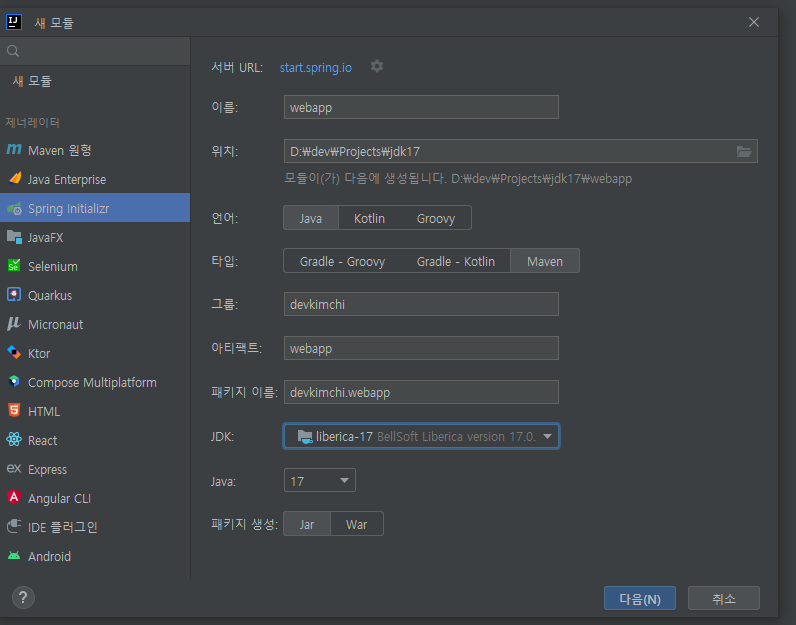Choose the Java Enterprise generator icon
The width and height of the screenshot is (796, 625).
point(15,179)
